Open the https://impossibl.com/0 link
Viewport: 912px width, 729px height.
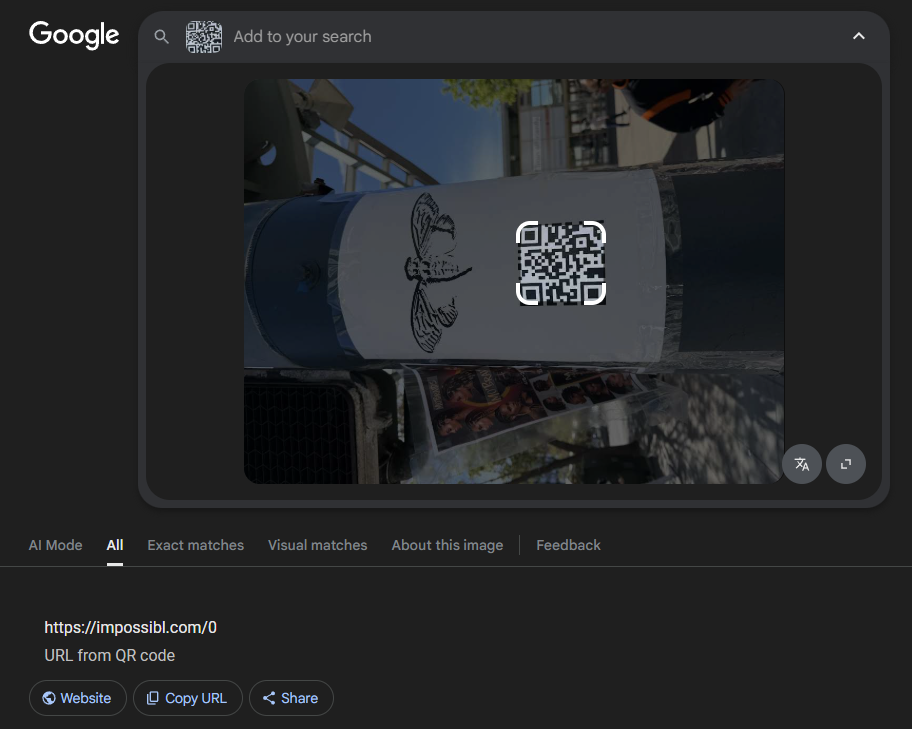pos(130,627)
